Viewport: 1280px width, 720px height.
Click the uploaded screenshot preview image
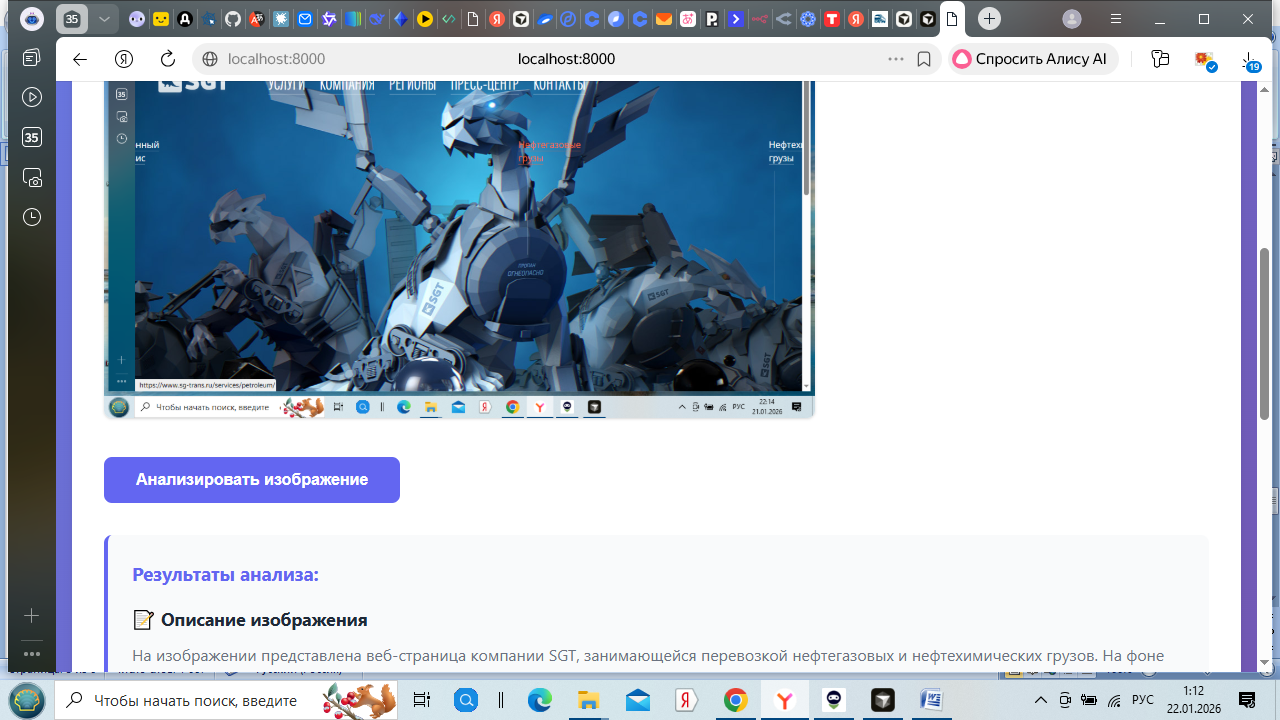pyautogui.click(x=459, y=249)
